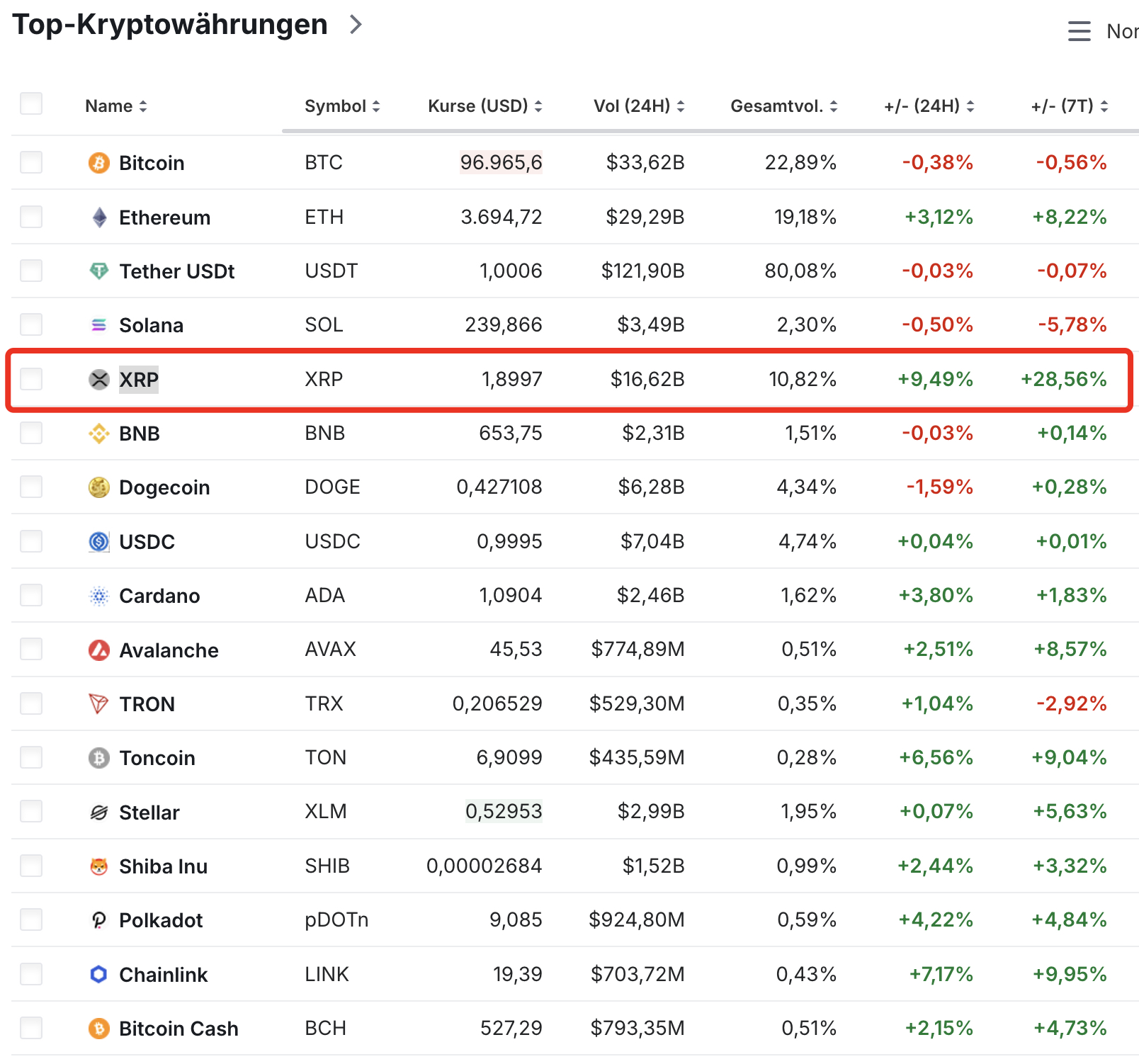The width and height of the screenshot is (1139, 1064).
Task: Check the BNB row checkbox
Action: 31,433
